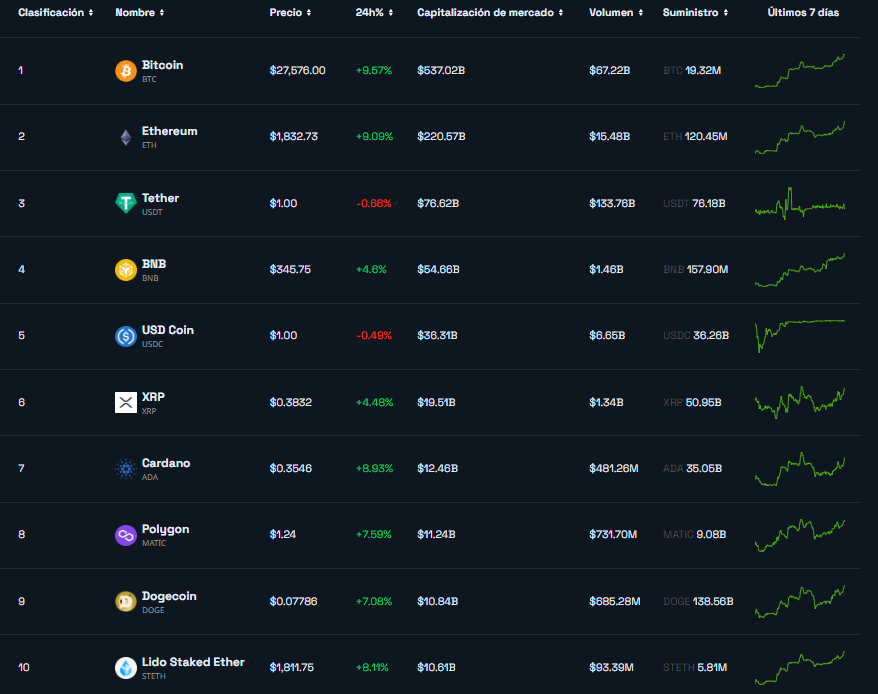
Task: Click XRP market cap $19.51B
Action: (x=436, y=402)
